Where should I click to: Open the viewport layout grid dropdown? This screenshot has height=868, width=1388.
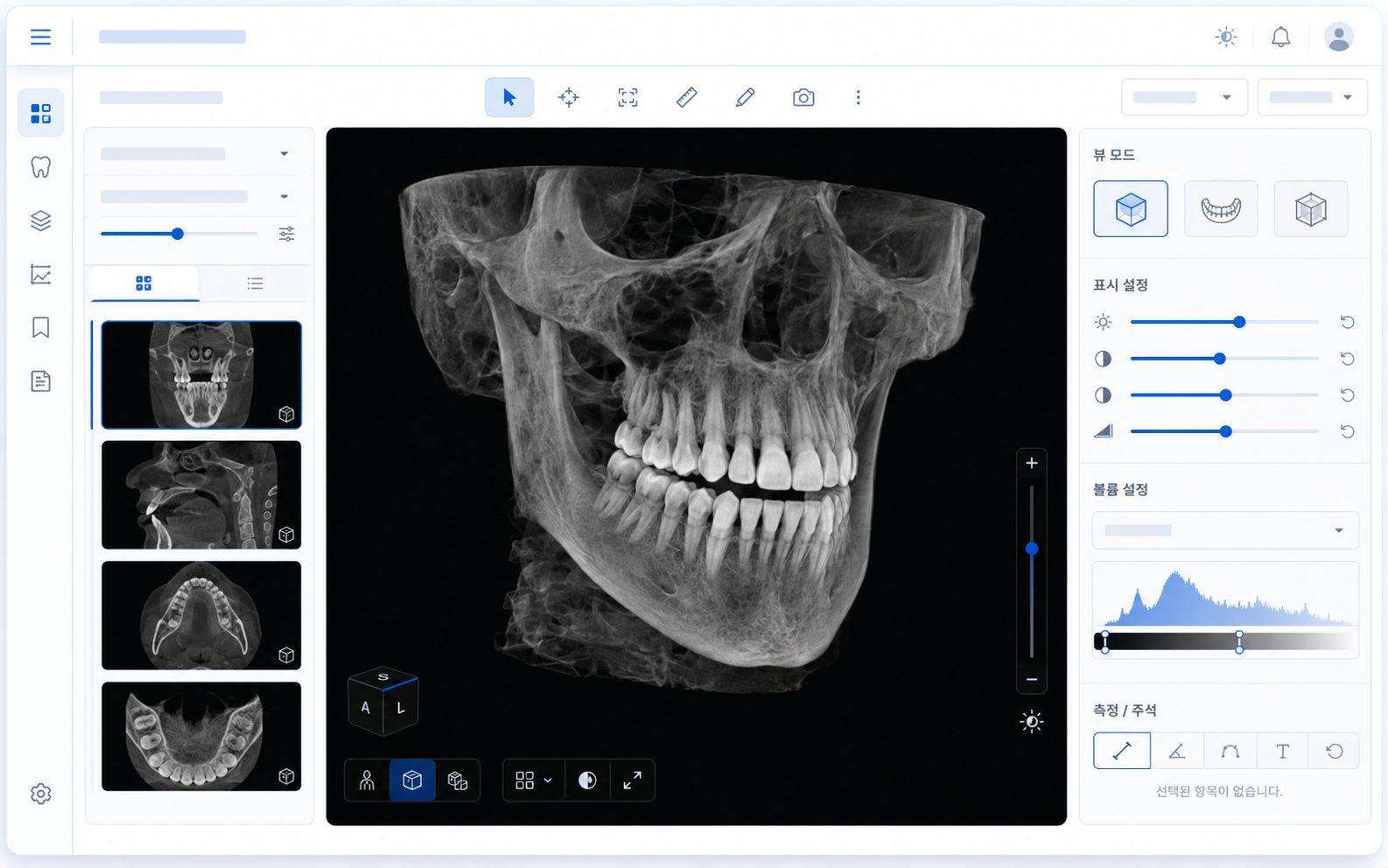pyautogui.click(x=534, y=780)
